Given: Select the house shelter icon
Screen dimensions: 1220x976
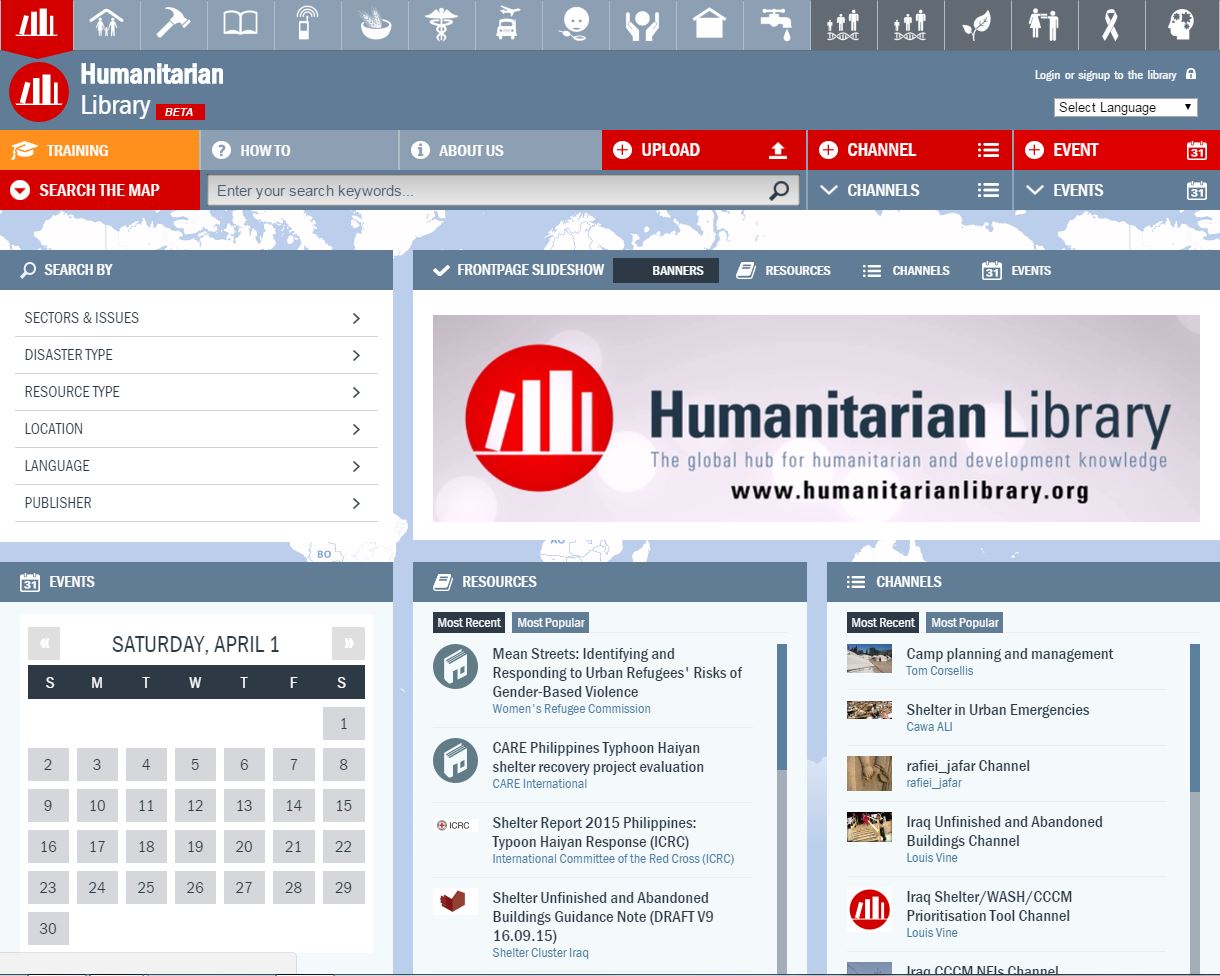Looking at the screenshot, I should point(709,24).
